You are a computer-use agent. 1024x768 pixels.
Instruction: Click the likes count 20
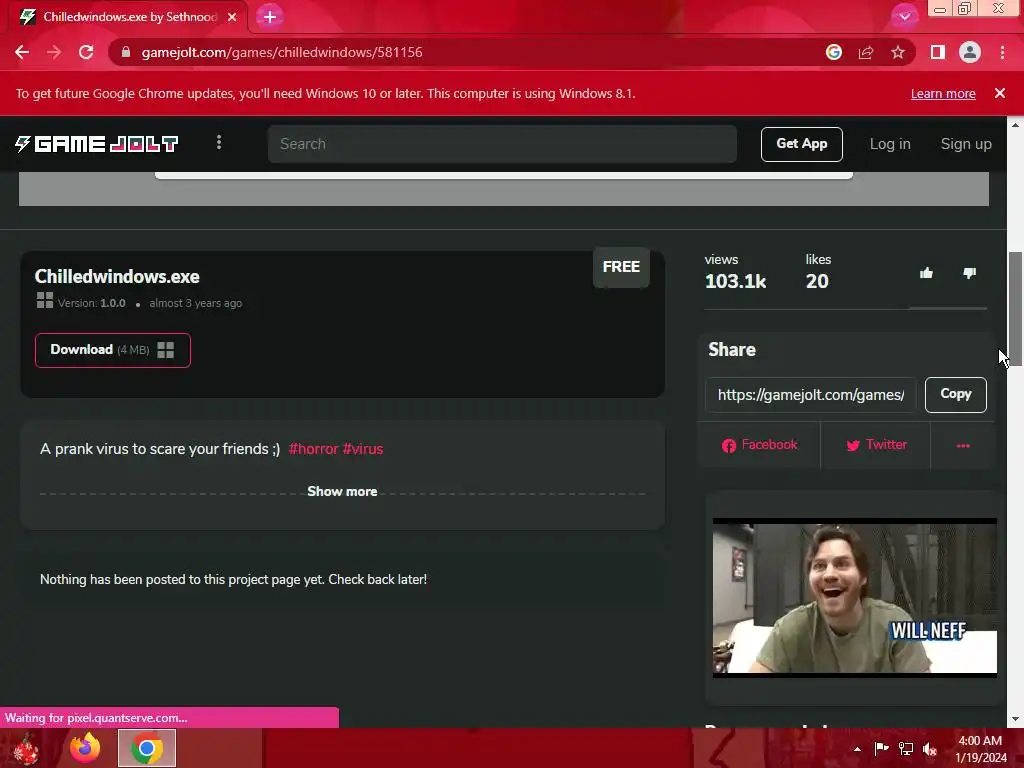[817, 281]
